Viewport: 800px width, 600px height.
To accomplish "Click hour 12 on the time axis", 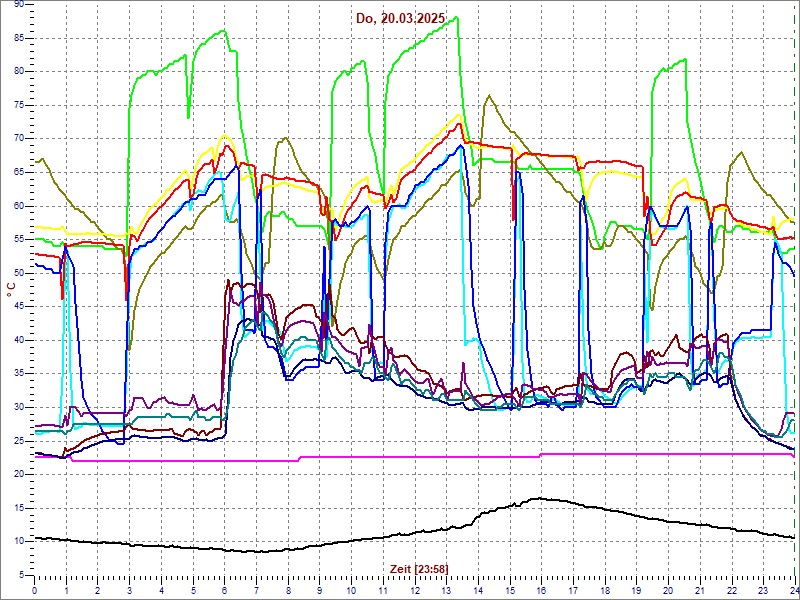I will 415,590.
